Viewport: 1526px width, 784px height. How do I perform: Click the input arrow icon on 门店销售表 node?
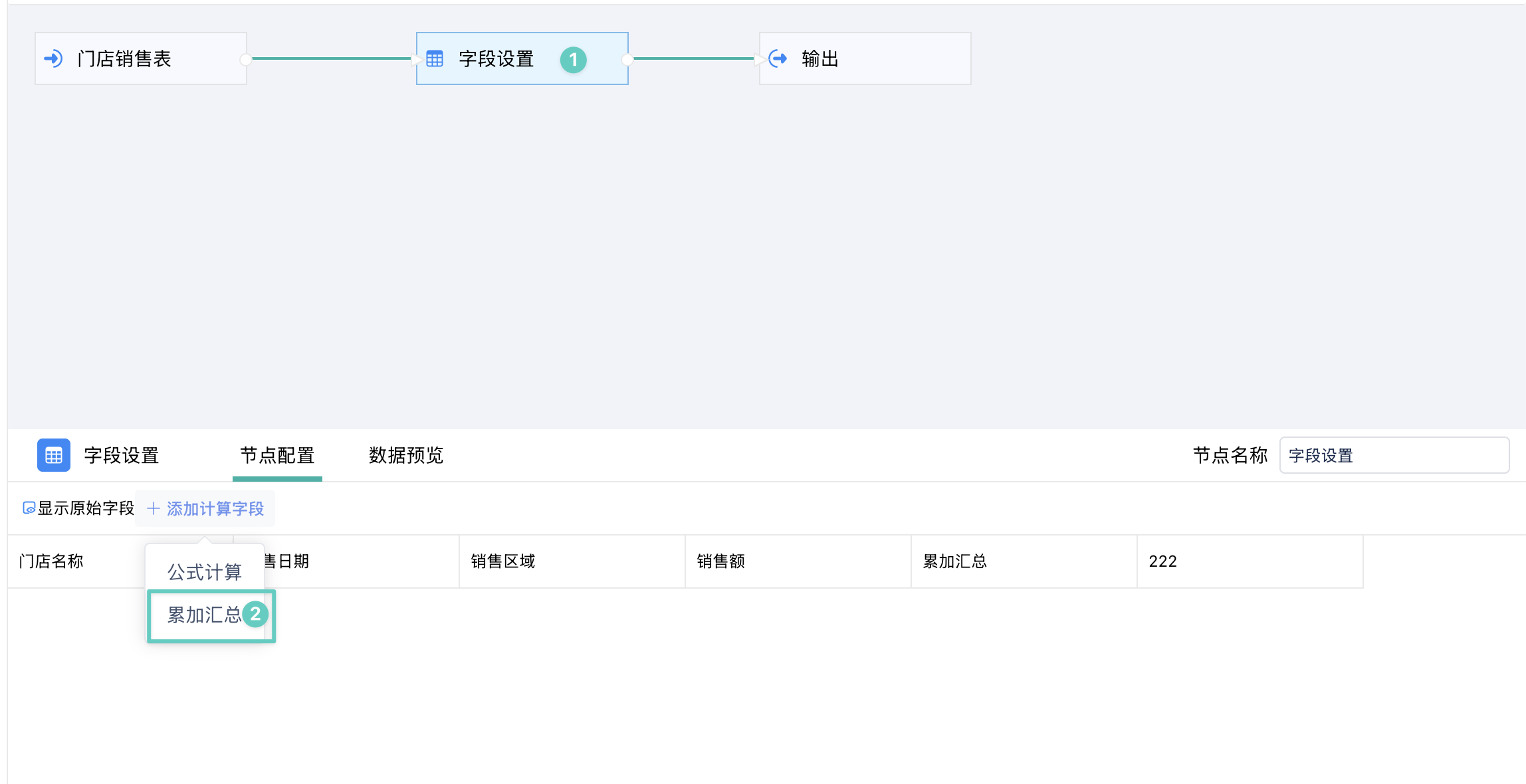tap(53, 58)
